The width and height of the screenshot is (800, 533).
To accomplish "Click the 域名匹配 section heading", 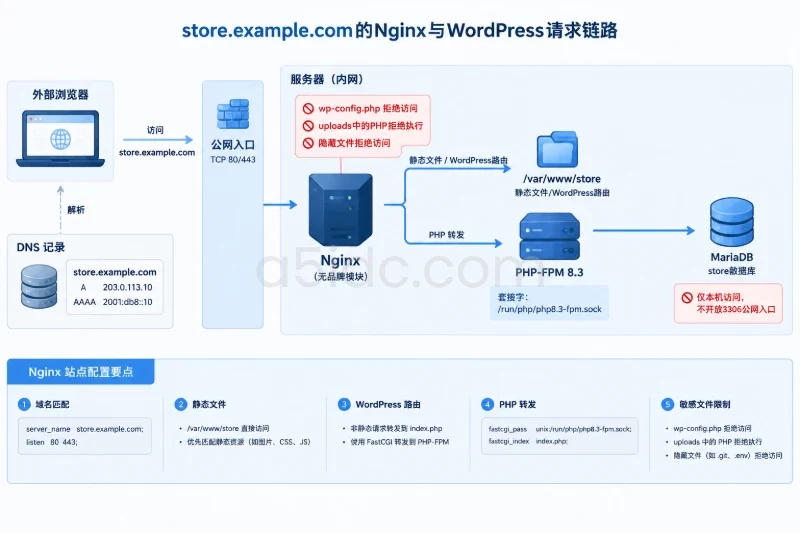I will point(52,404).
